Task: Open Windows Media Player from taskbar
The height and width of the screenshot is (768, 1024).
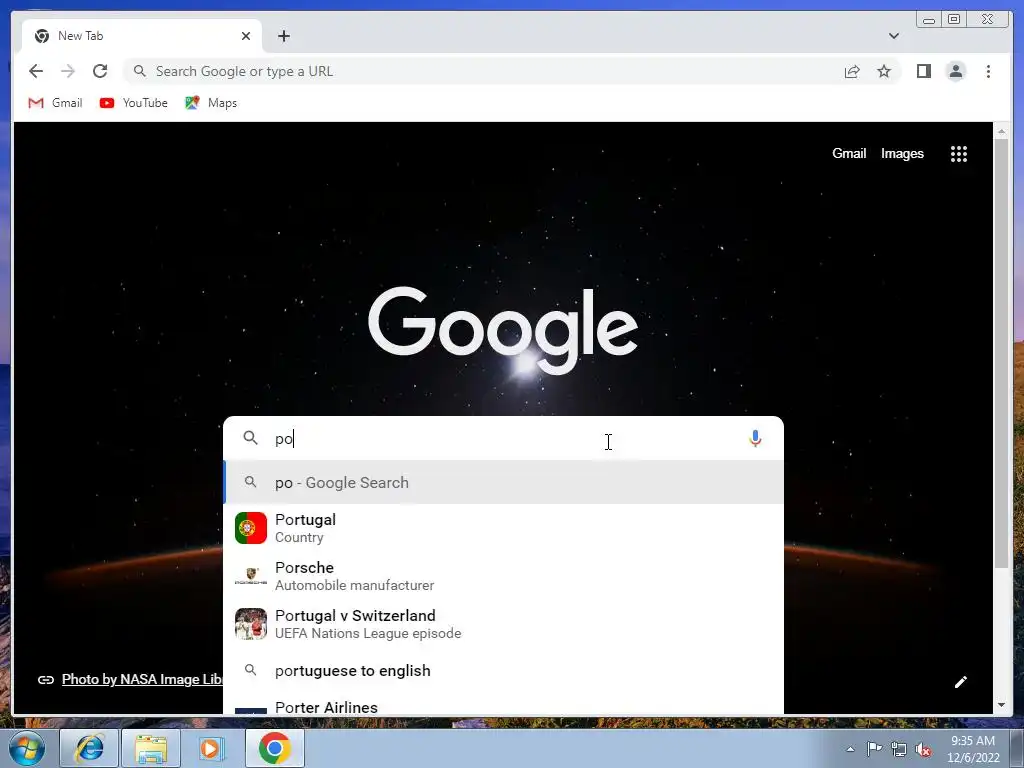Action: [212, 748]
